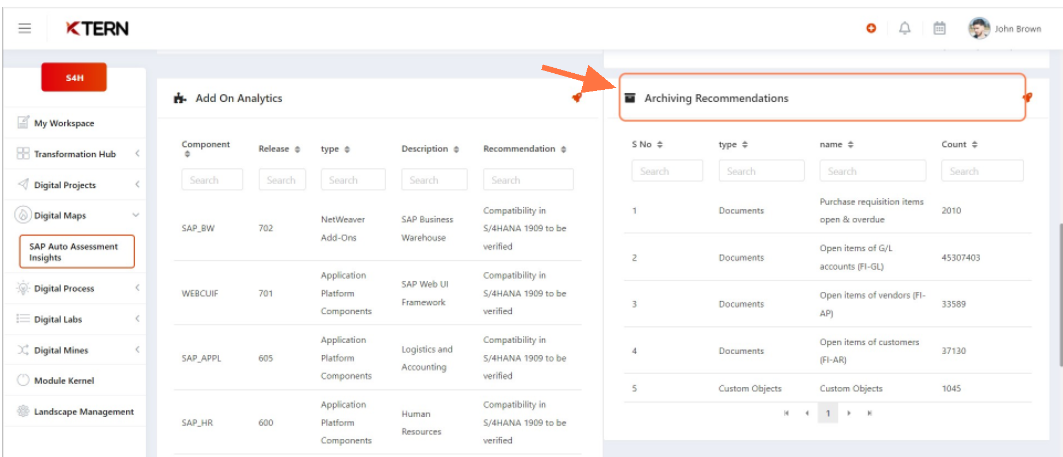1063x457 pixels.
Task: Sort by Description column
Action: [x=456, y=149]
